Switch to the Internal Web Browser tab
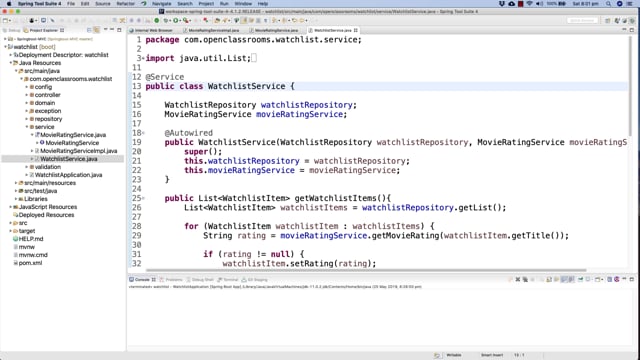This screenshot has height=360, width=640. tap(151, 30)
